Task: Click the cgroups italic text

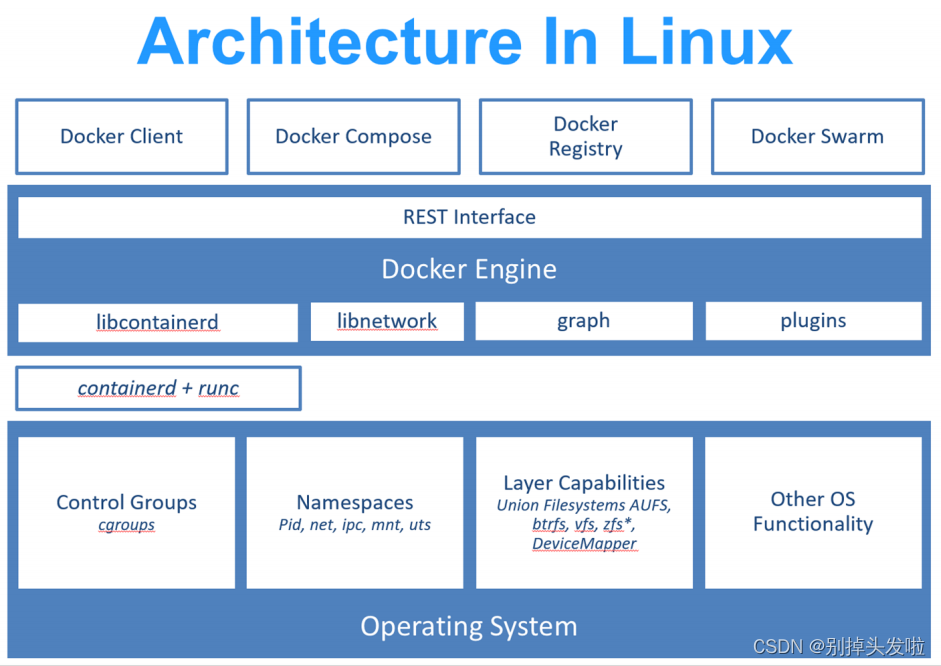Action: 127,525
